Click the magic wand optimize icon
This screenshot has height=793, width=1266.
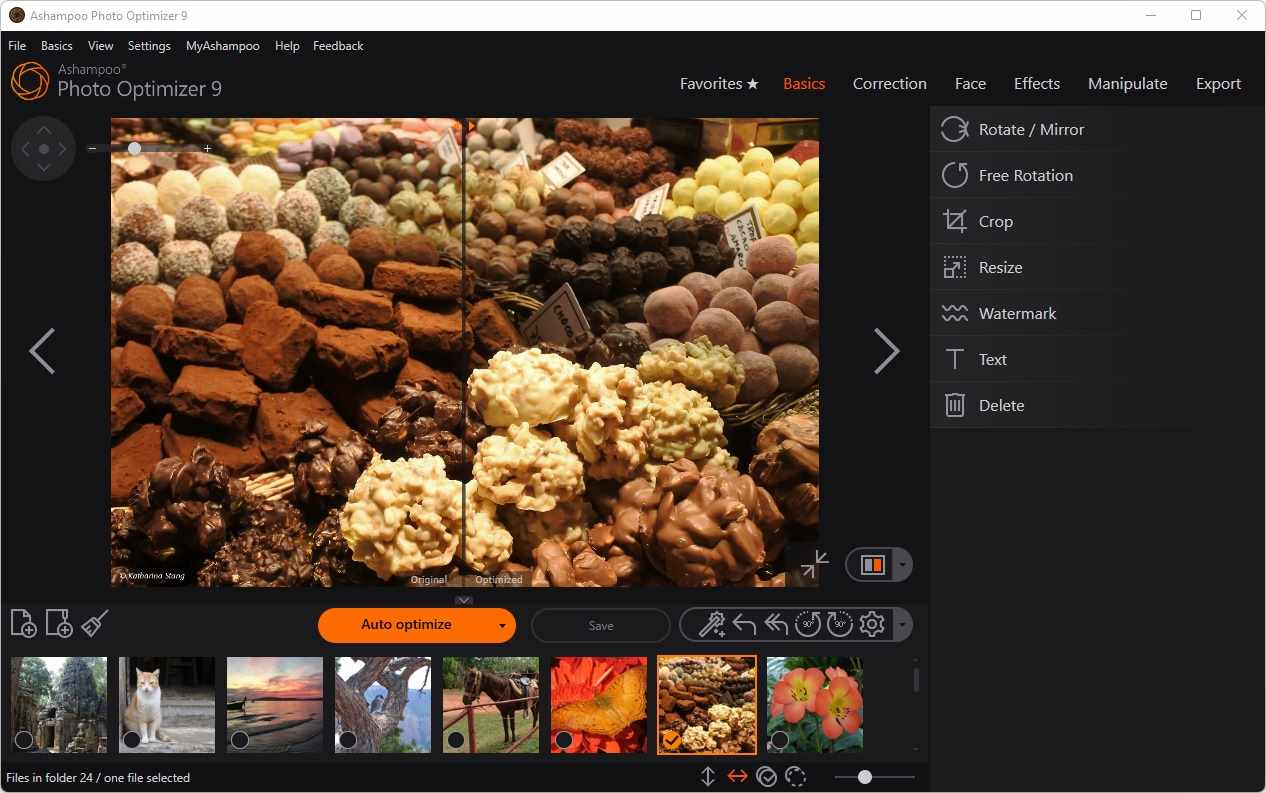click(x=712, y=625)
